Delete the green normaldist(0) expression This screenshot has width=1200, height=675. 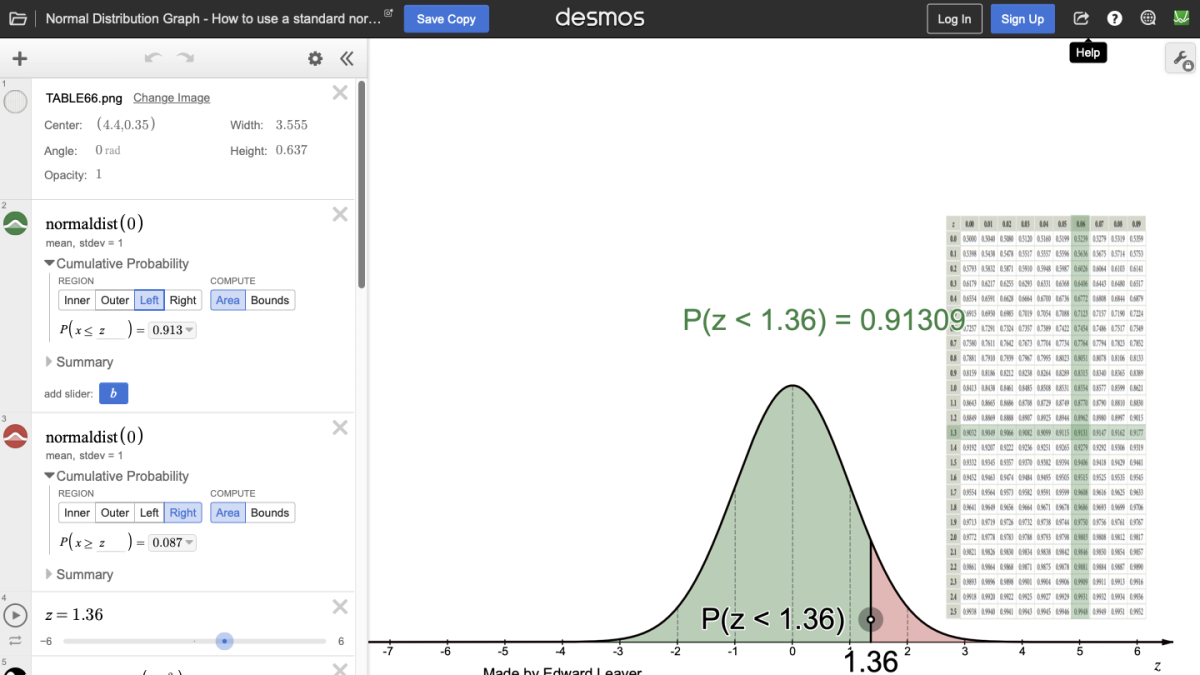tap(340, 214)
